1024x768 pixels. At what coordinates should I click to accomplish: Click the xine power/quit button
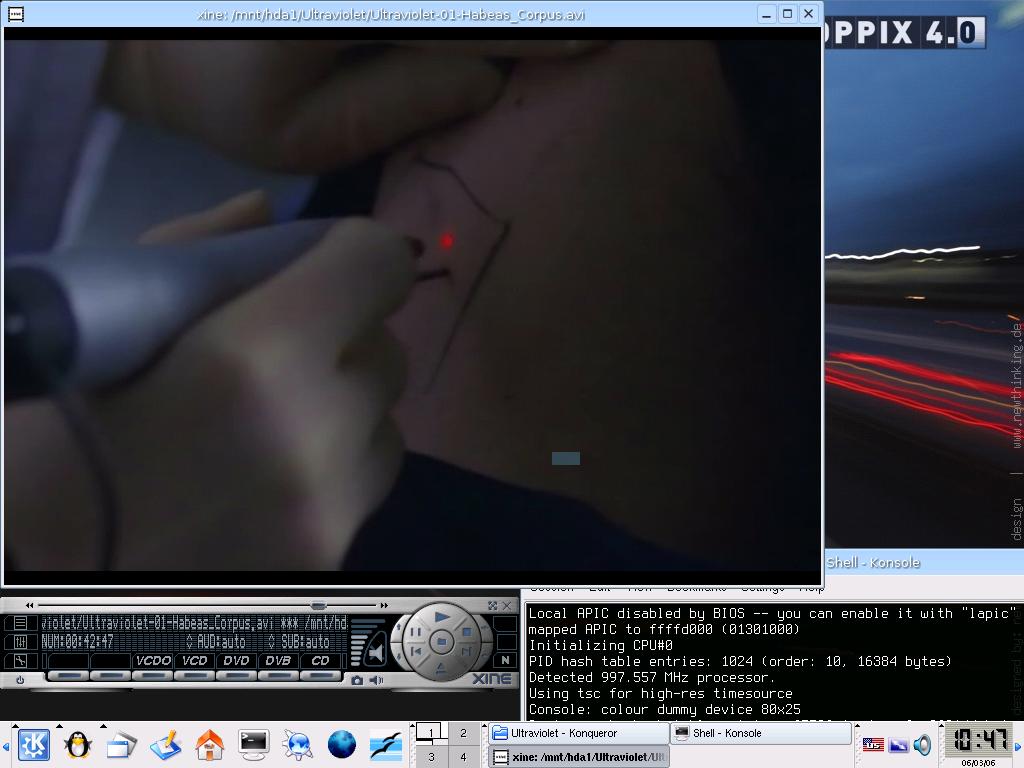(20, 680)
